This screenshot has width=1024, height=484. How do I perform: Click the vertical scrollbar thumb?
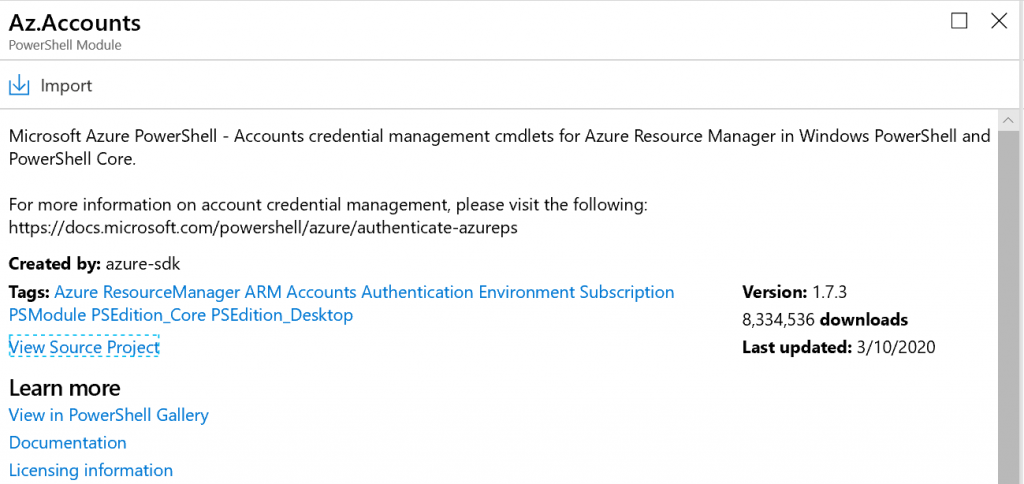coord(1008,300)
